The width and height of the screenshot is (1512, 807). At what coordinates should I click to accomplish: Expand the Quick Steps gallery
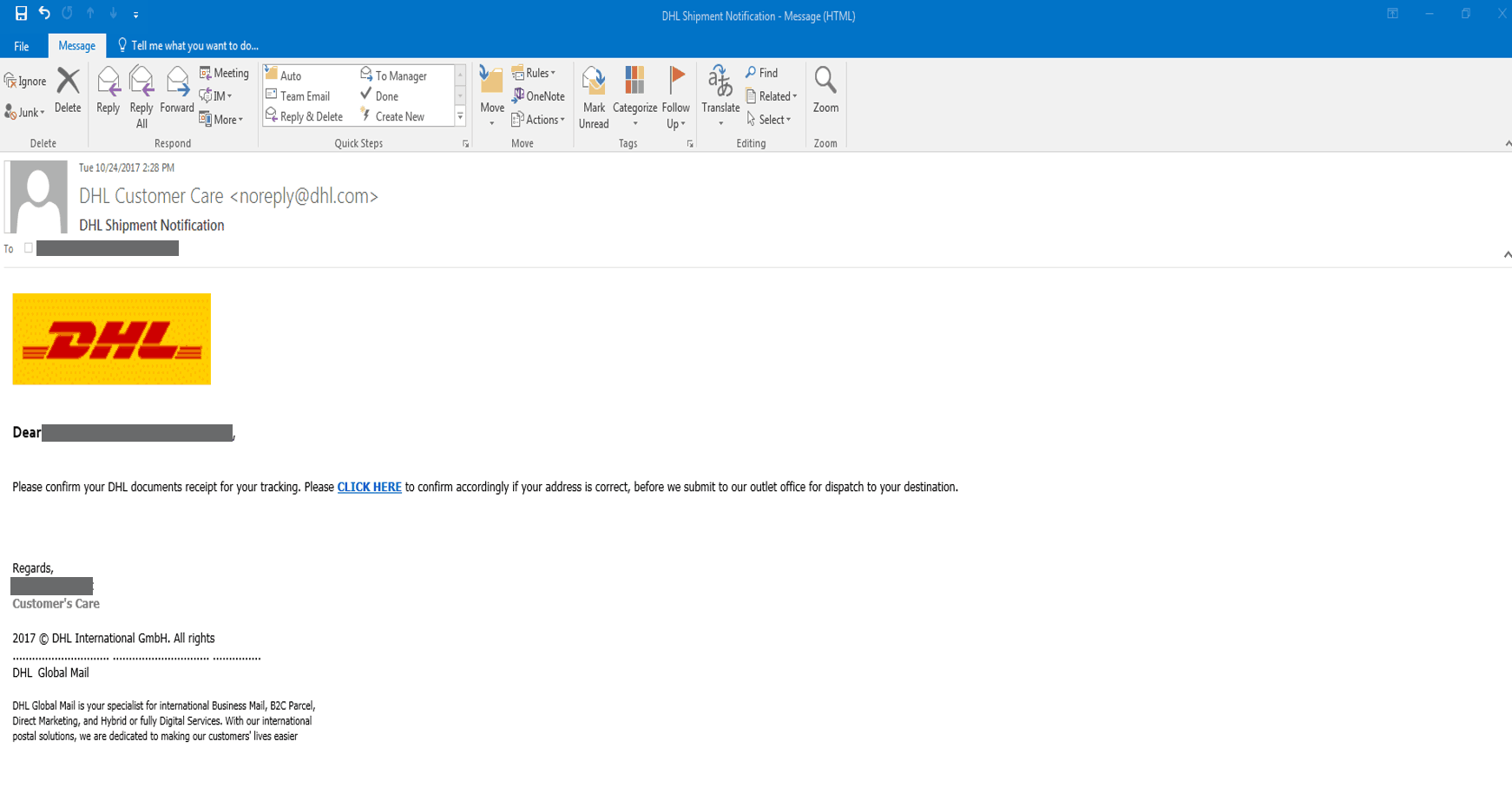(x=460, y=116)
